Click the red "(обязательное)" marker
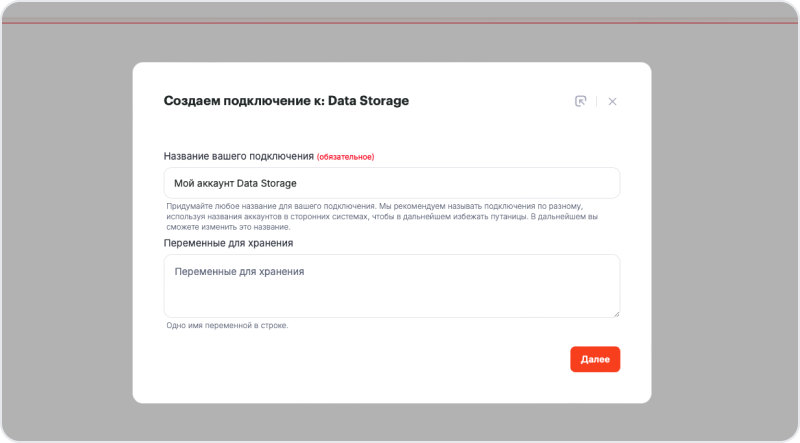The height and width of the screenshot is (443, 800). [345, 157]
